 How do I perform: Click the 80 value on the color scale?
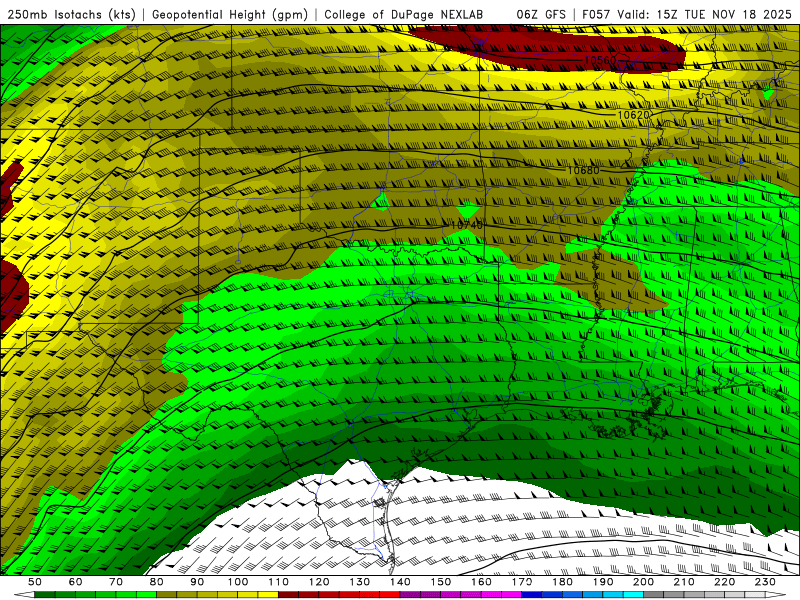157,582
